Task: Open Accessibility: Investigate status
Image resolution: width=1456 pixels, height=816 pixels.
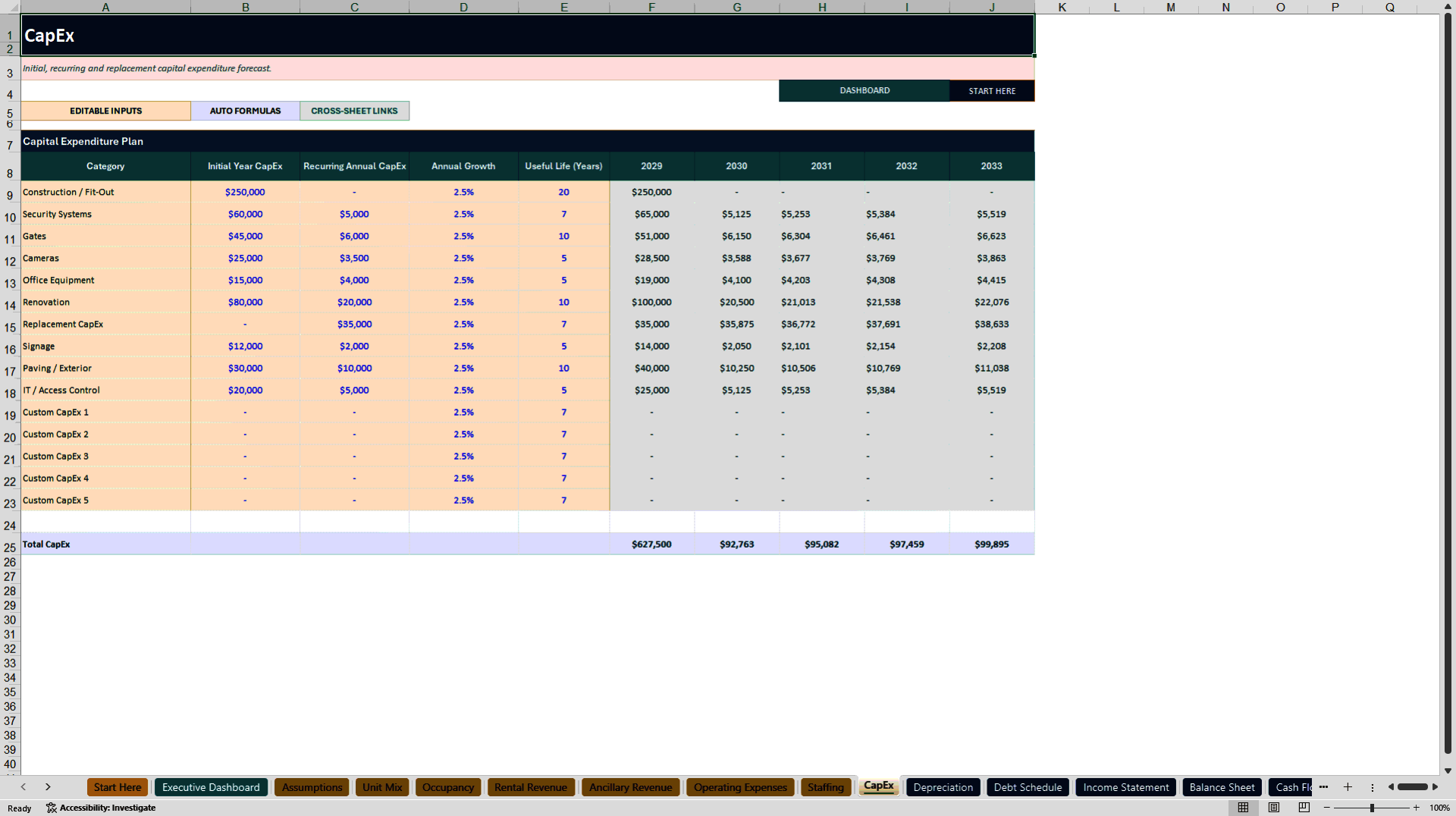Action: point(101,808)
